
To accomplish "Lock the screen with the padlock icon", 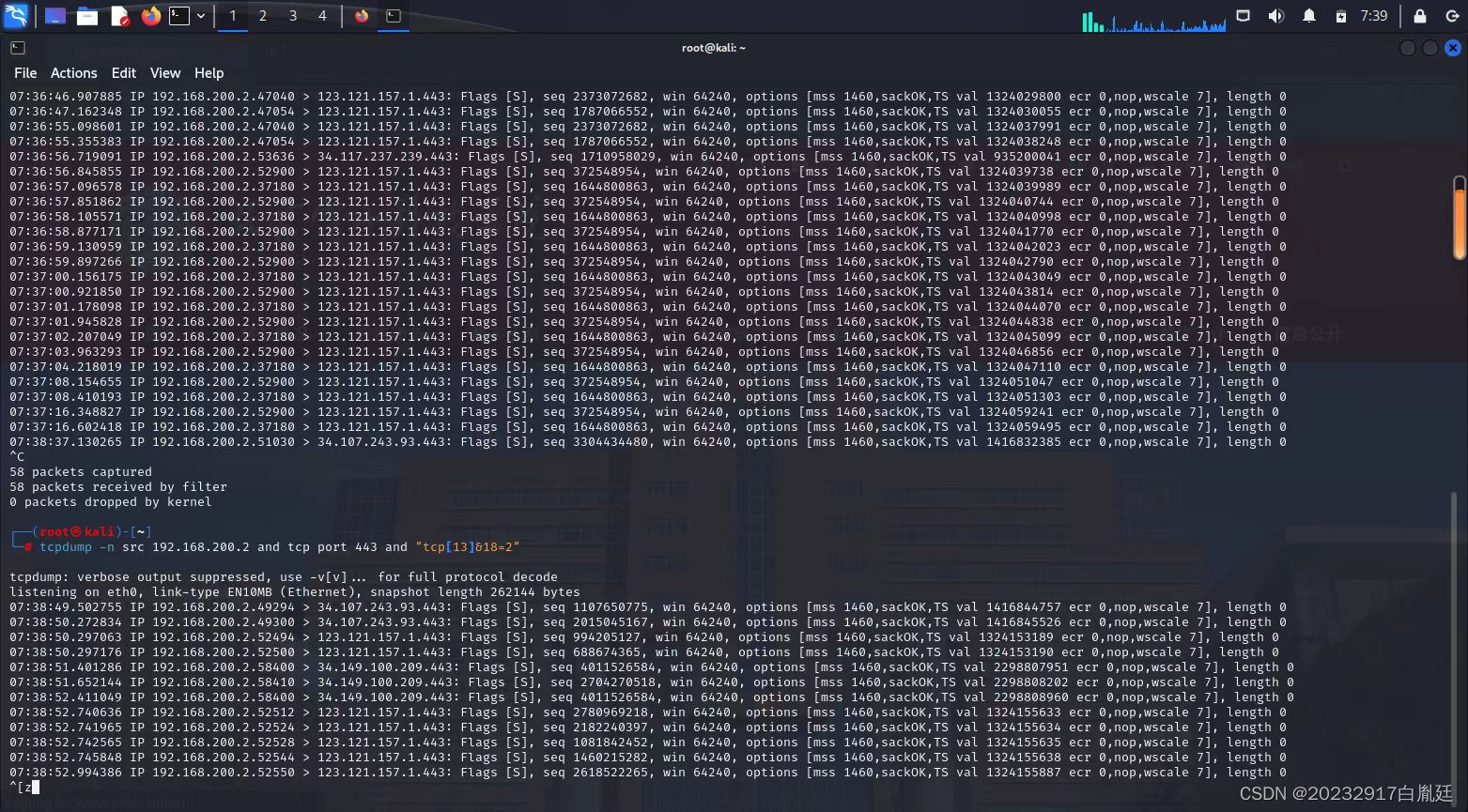I will pos(1420,16).
